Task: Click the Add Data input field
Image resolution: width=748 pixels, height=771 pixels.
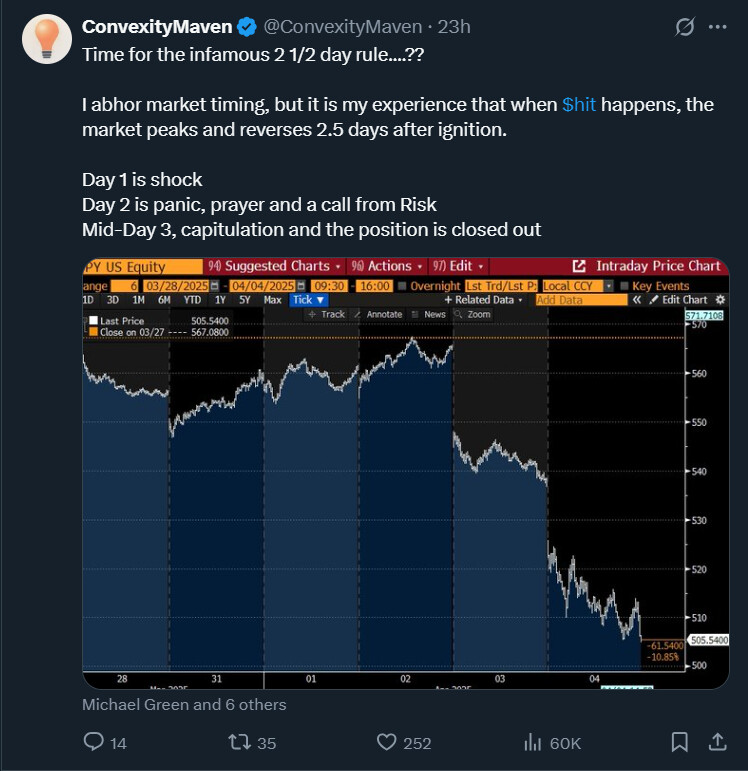Action: [x=580, y=300]
